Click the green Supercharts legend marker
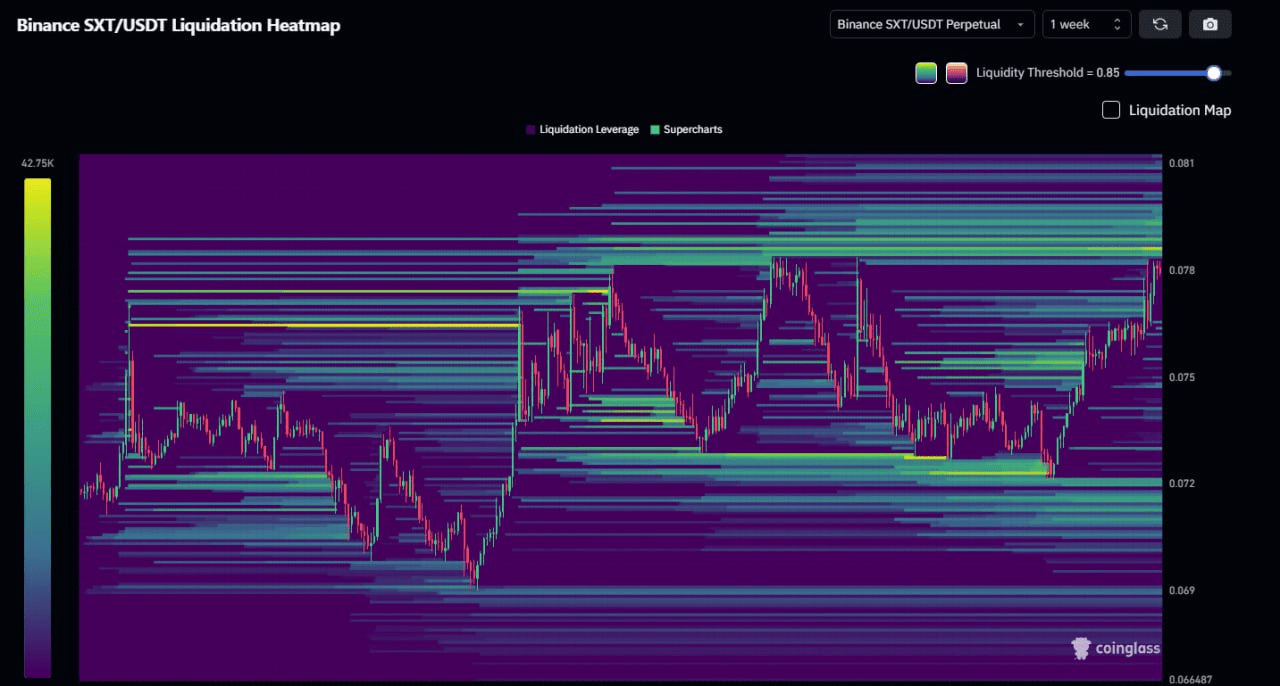 (655, 130)
